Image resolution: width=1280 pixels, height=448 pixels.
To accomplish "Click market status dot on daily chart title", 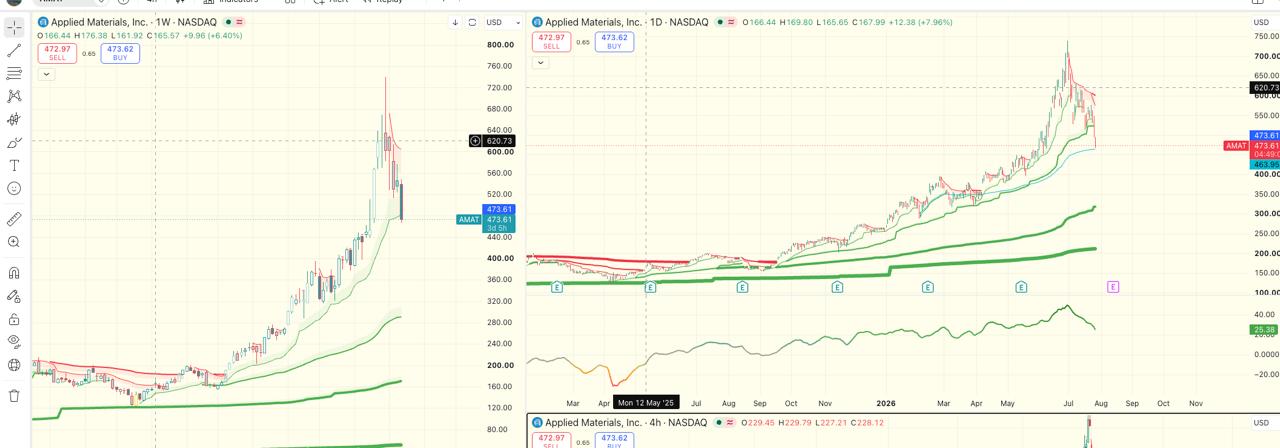I will click(x=720, y=22).
